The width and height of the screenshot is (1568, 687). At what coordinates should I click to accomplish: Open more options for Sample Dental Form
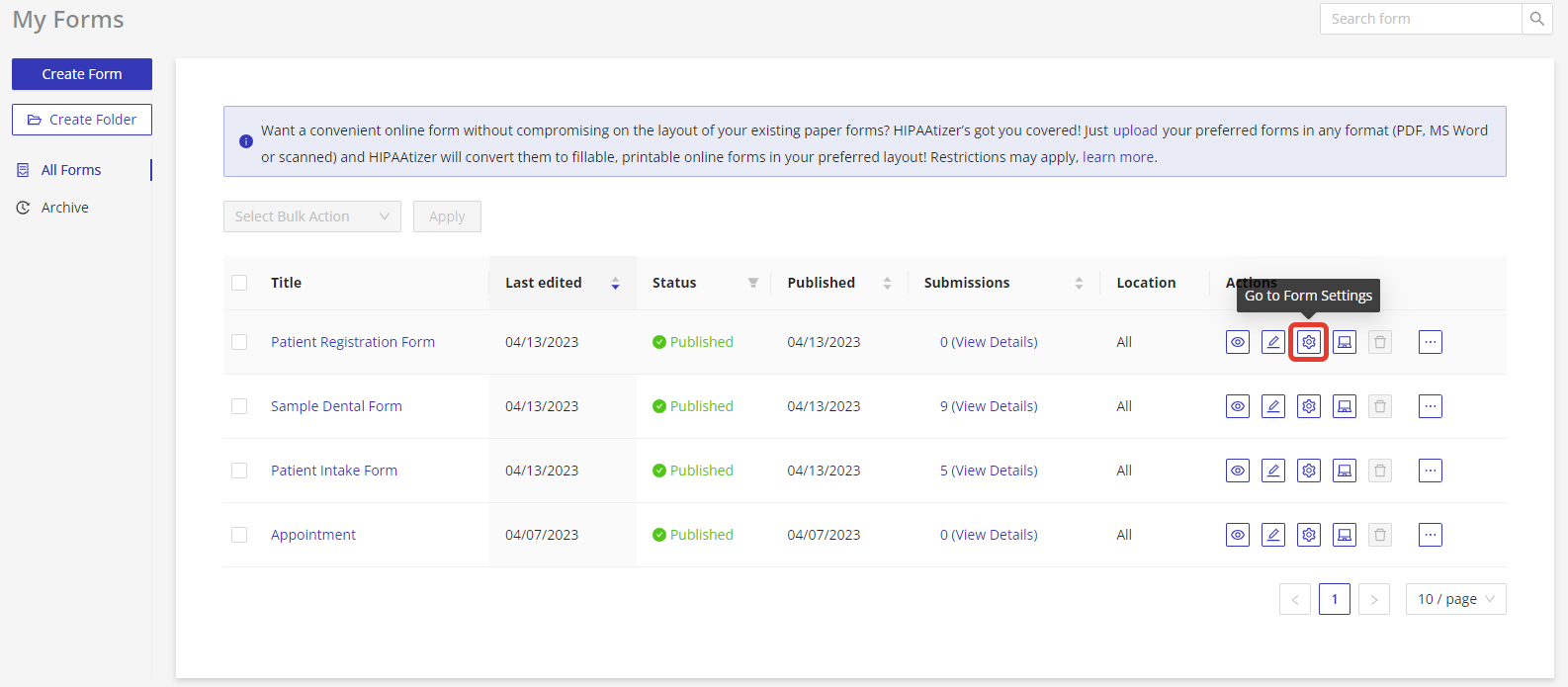pos(1430,406)
